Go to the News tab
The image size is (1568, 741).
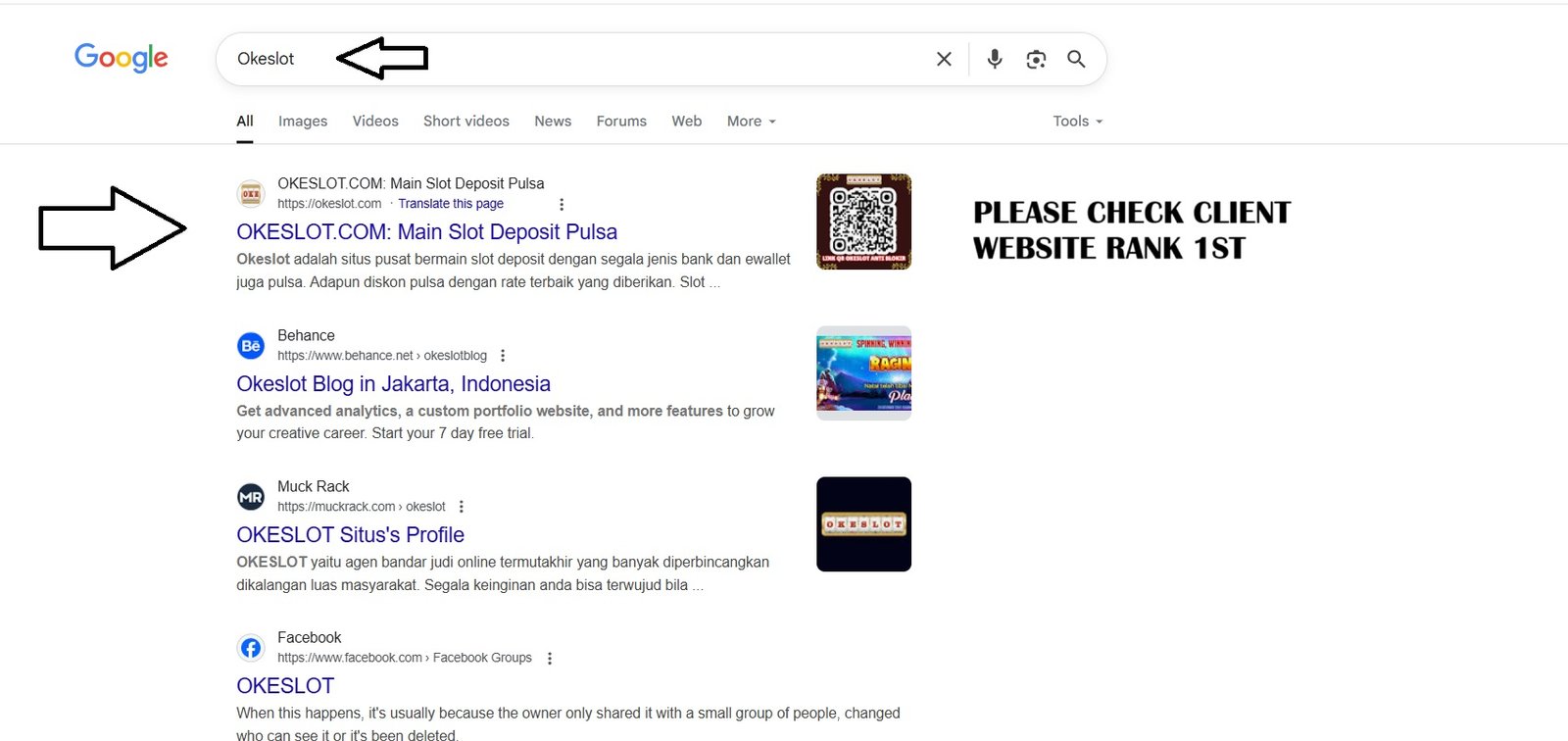553,122
